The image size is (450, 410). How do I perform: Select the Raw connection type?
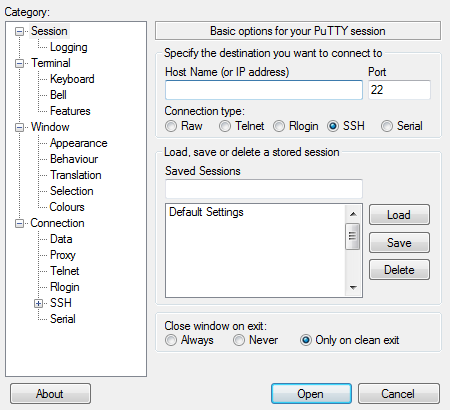point(171,126)
